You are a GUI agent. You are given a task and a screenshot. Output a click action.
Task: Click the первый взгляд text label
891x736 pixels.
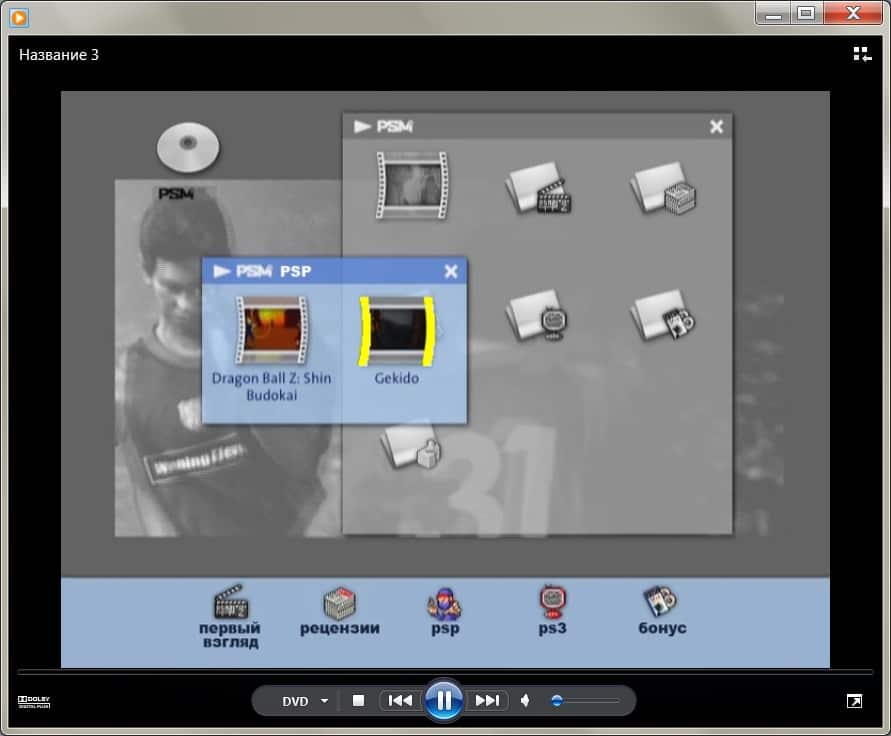click(230, 635)
